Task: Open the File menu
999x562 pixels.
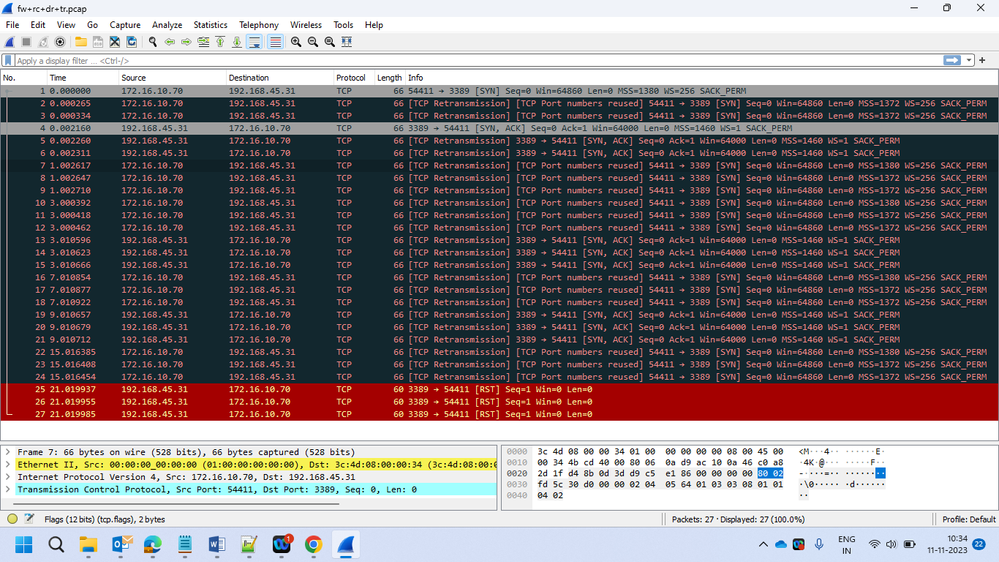Action: (12, 25)
